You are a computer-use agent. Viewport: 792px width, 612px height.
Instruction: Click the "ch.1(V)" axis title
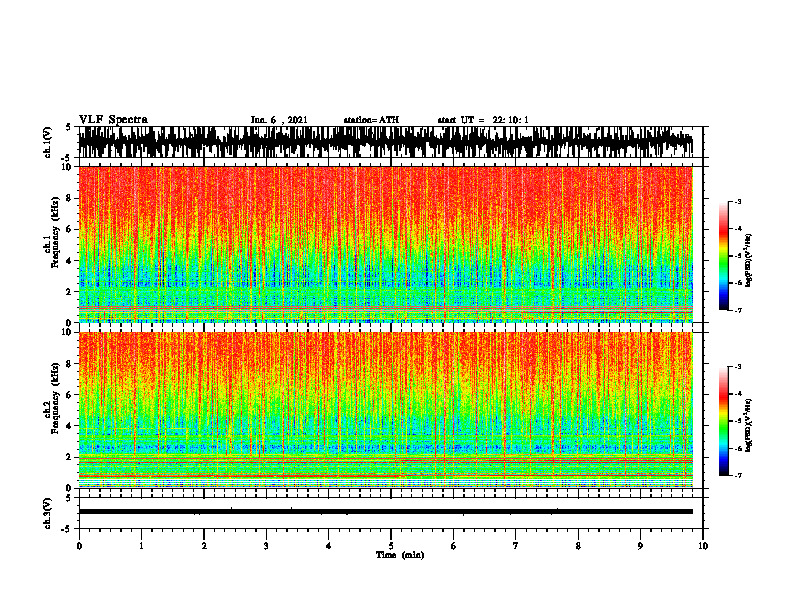(48, 142)
